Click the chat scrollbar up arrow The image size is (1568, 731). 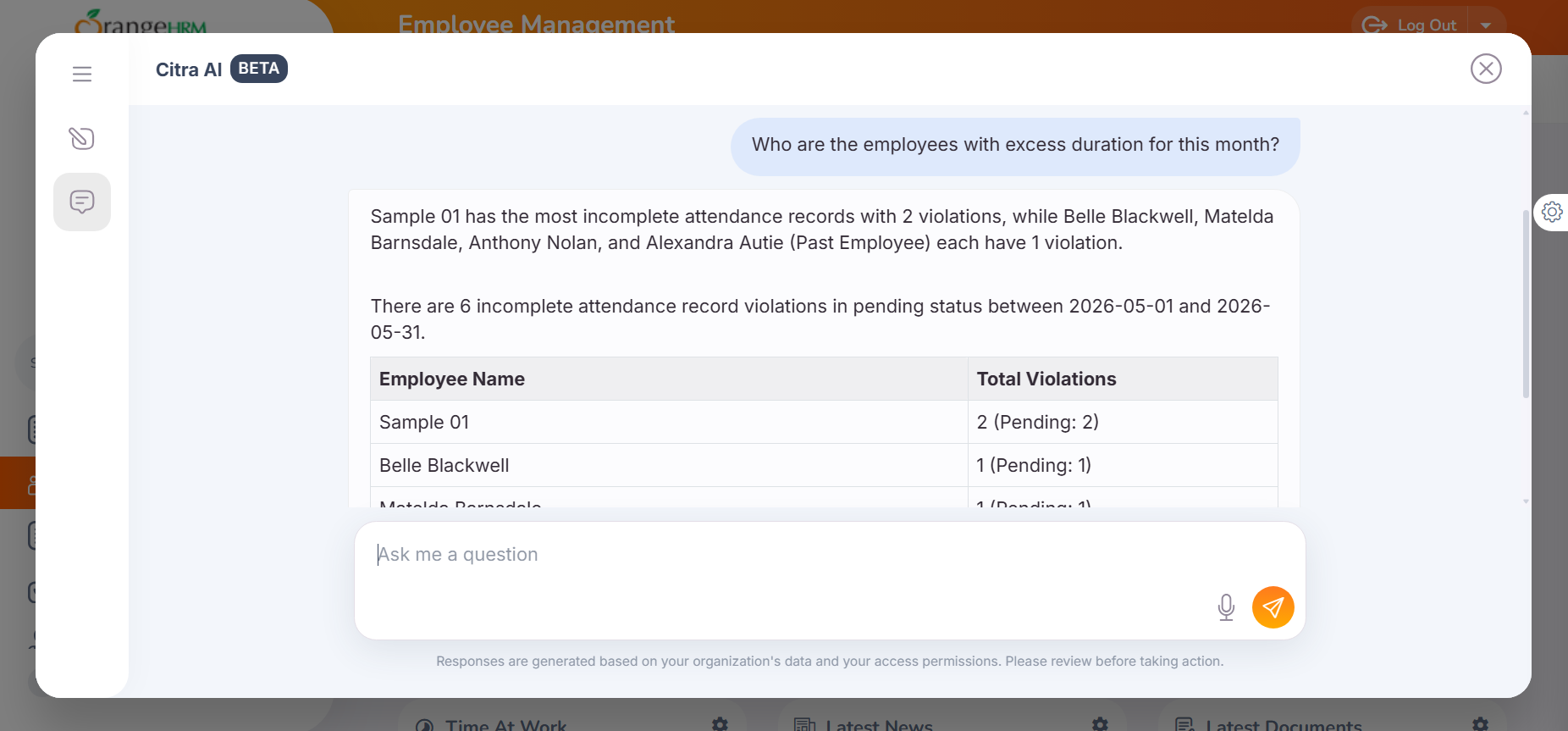tap(1526, 112)
